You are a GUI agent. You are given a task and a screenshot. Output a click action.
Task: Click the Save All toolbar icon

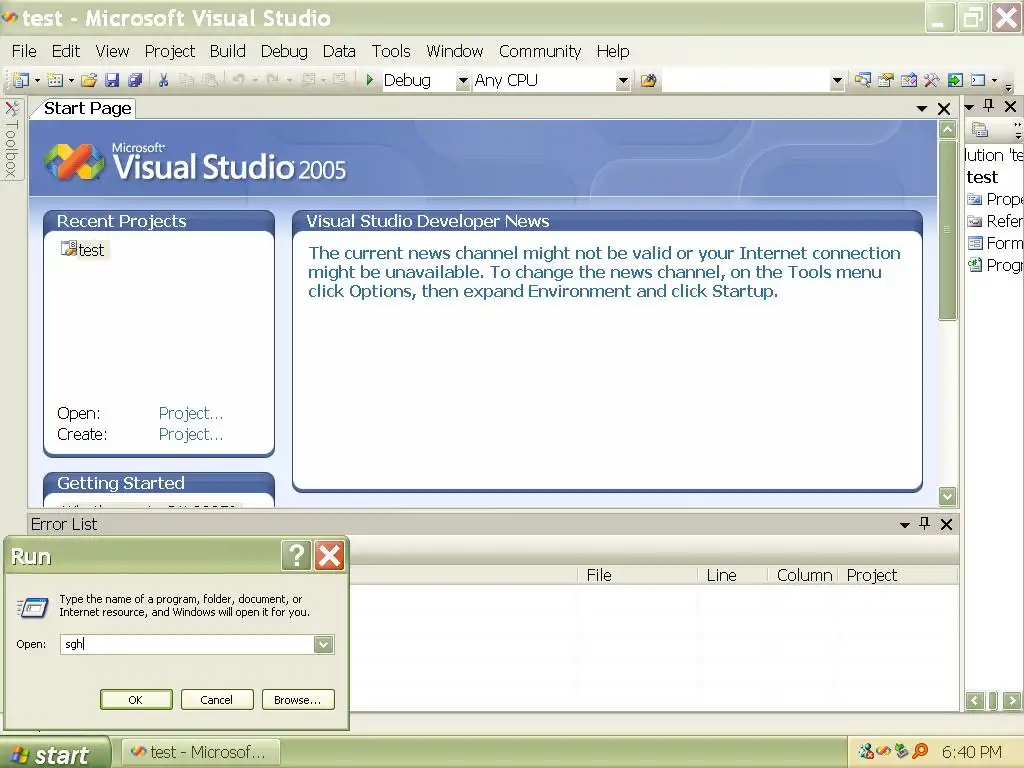tap(135, 80)
